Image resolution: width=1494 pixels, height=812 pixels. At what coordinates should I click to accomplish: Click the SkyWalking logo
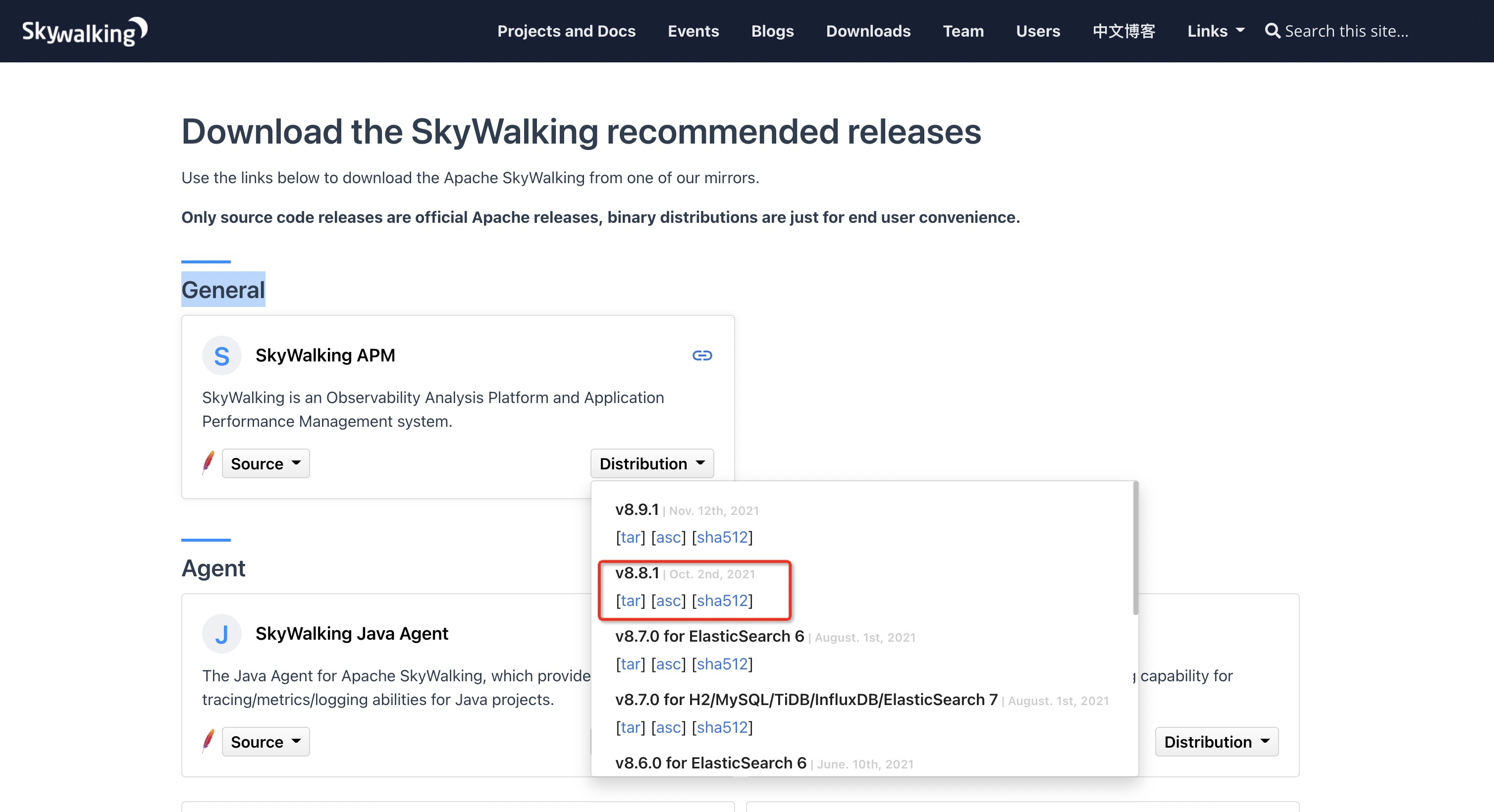click(x=84, y=30)
